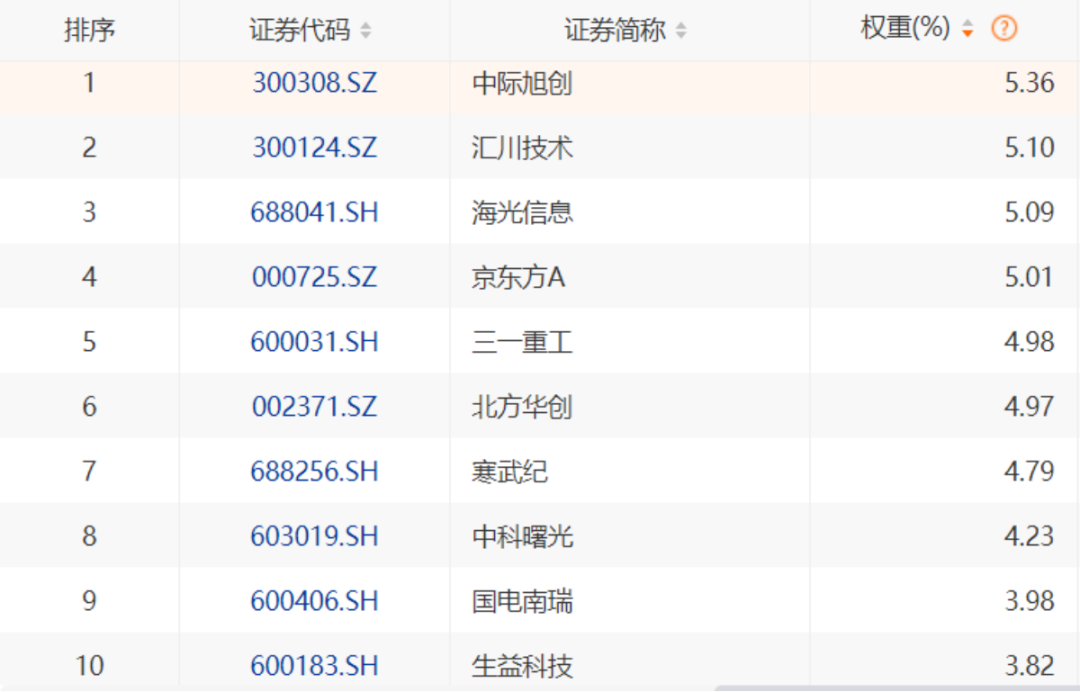
Task: Click the 排序 column header
Action: tap(90, 30)
